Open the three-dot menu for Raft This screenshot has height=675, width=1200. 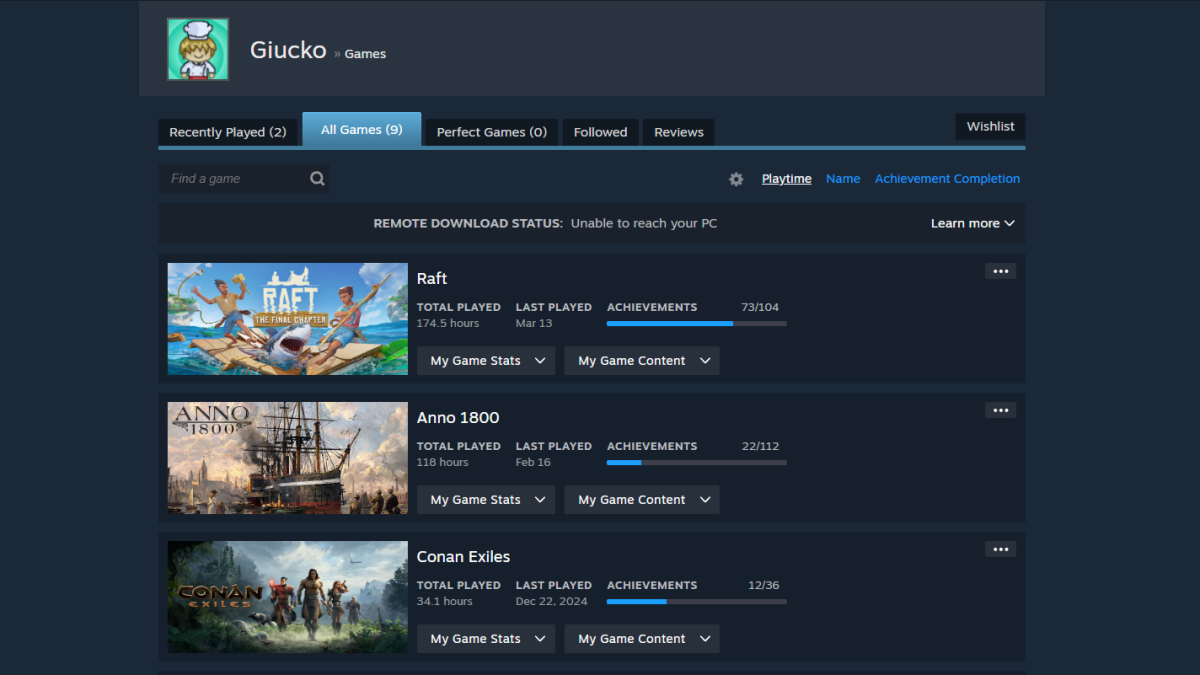tap(1000, 271)
